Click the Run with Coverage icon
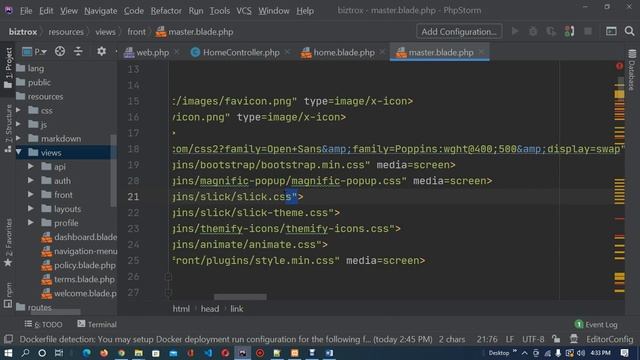Viewport: 640px width, 360px height. pos(551,31)
